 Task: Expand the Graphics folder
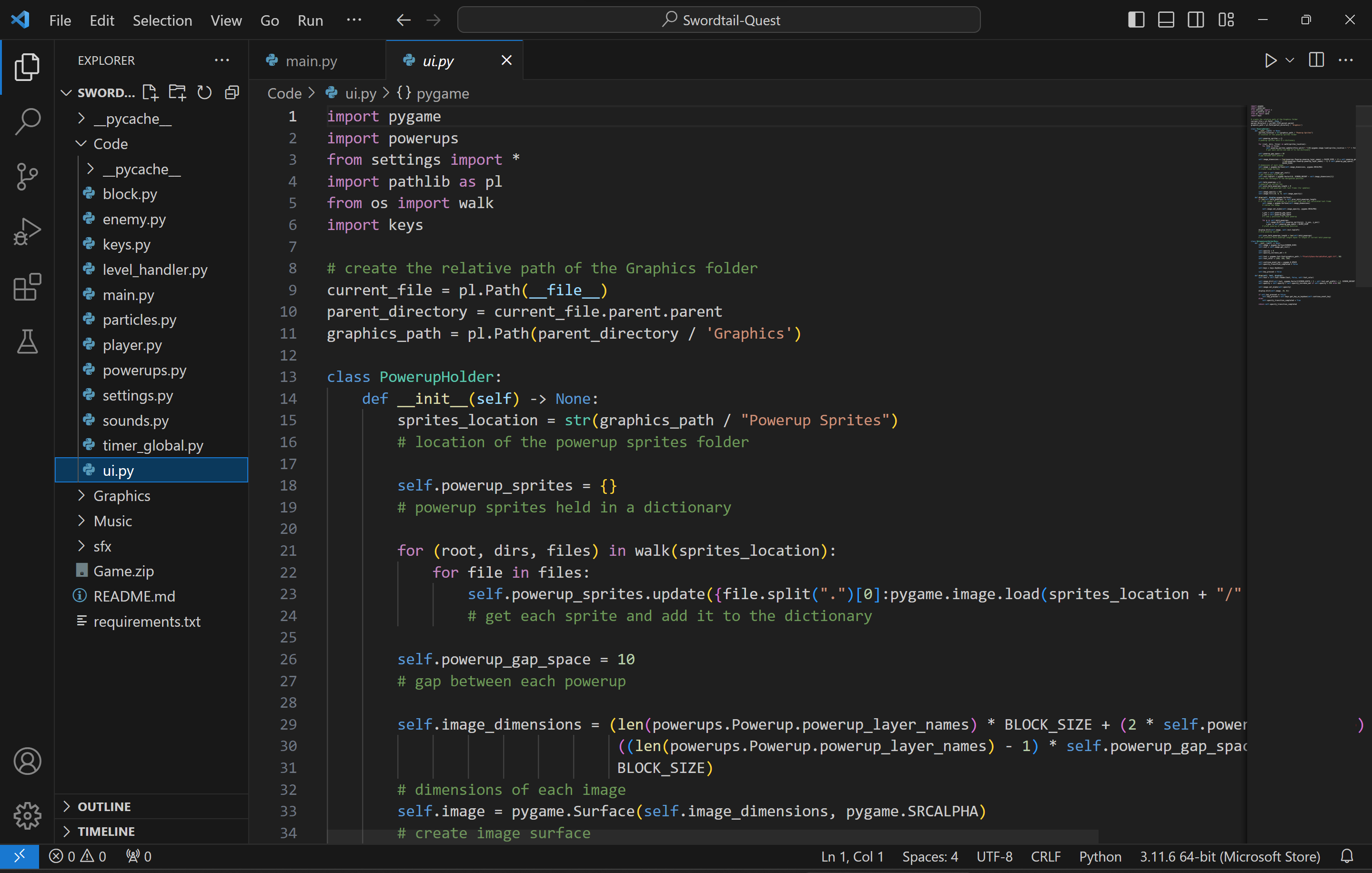click(x=121, y=495)
